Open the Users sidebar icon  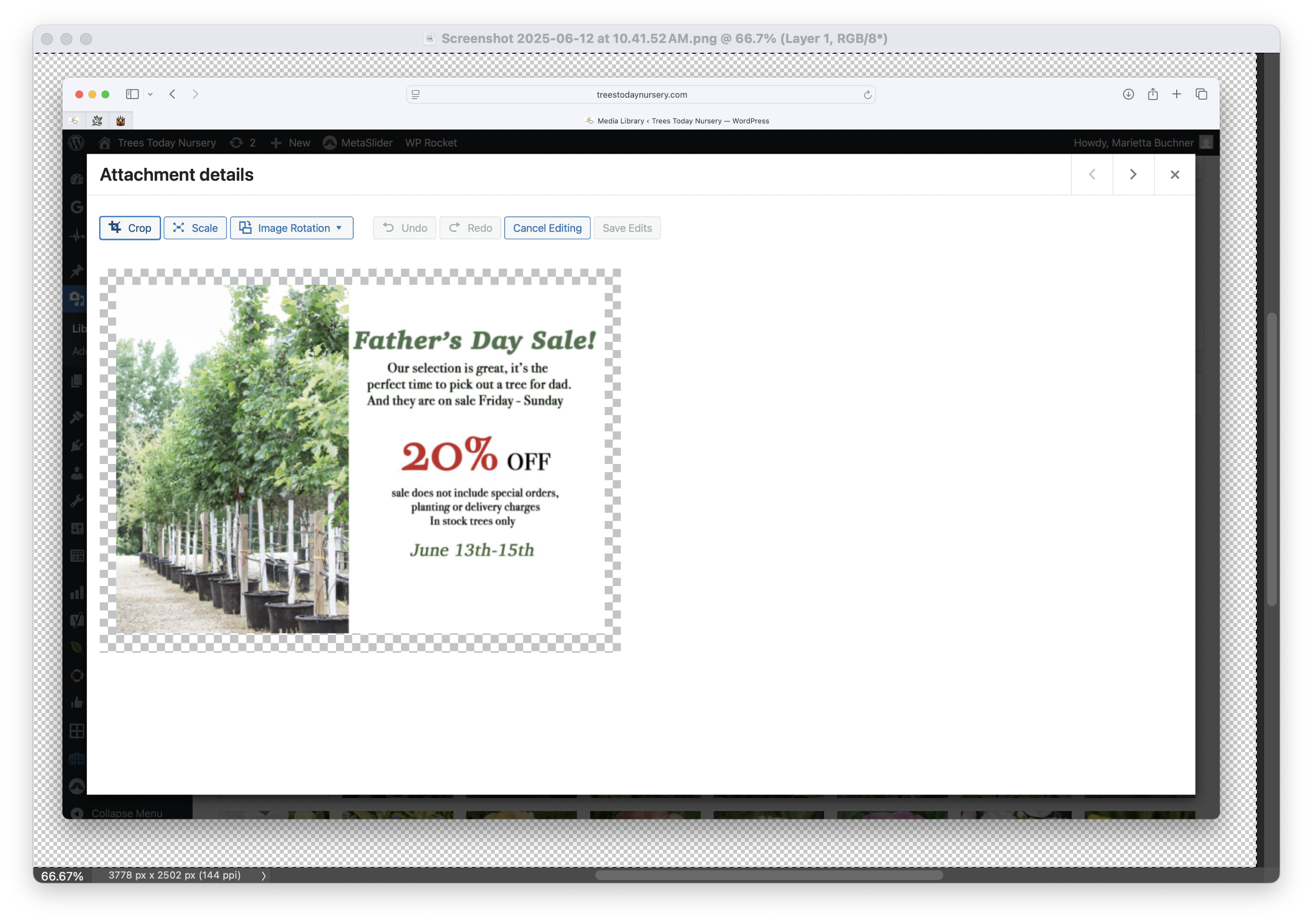pyautogui.click(x=77, y=473)
